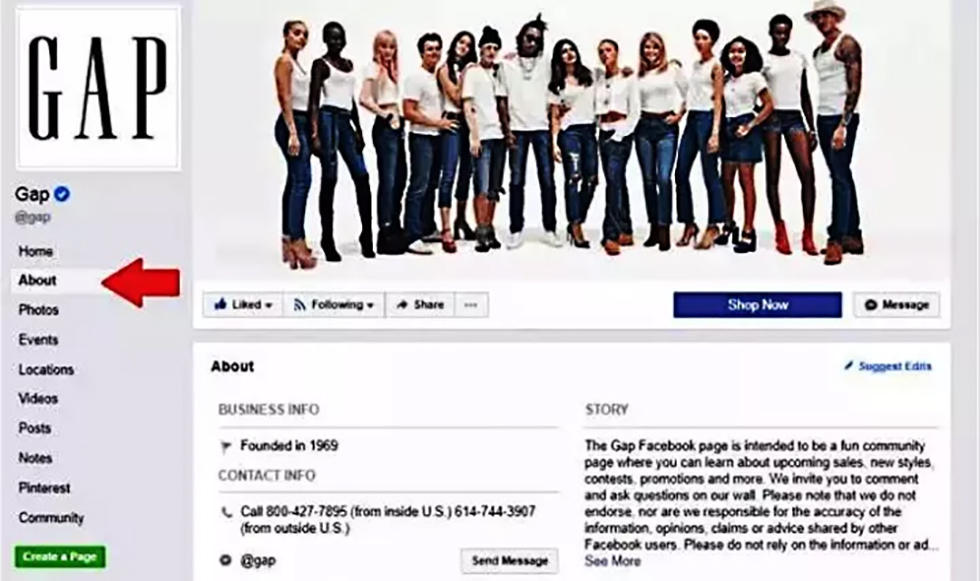Click the thumbs-up icon on Liked button

click(x=220, y=304)
